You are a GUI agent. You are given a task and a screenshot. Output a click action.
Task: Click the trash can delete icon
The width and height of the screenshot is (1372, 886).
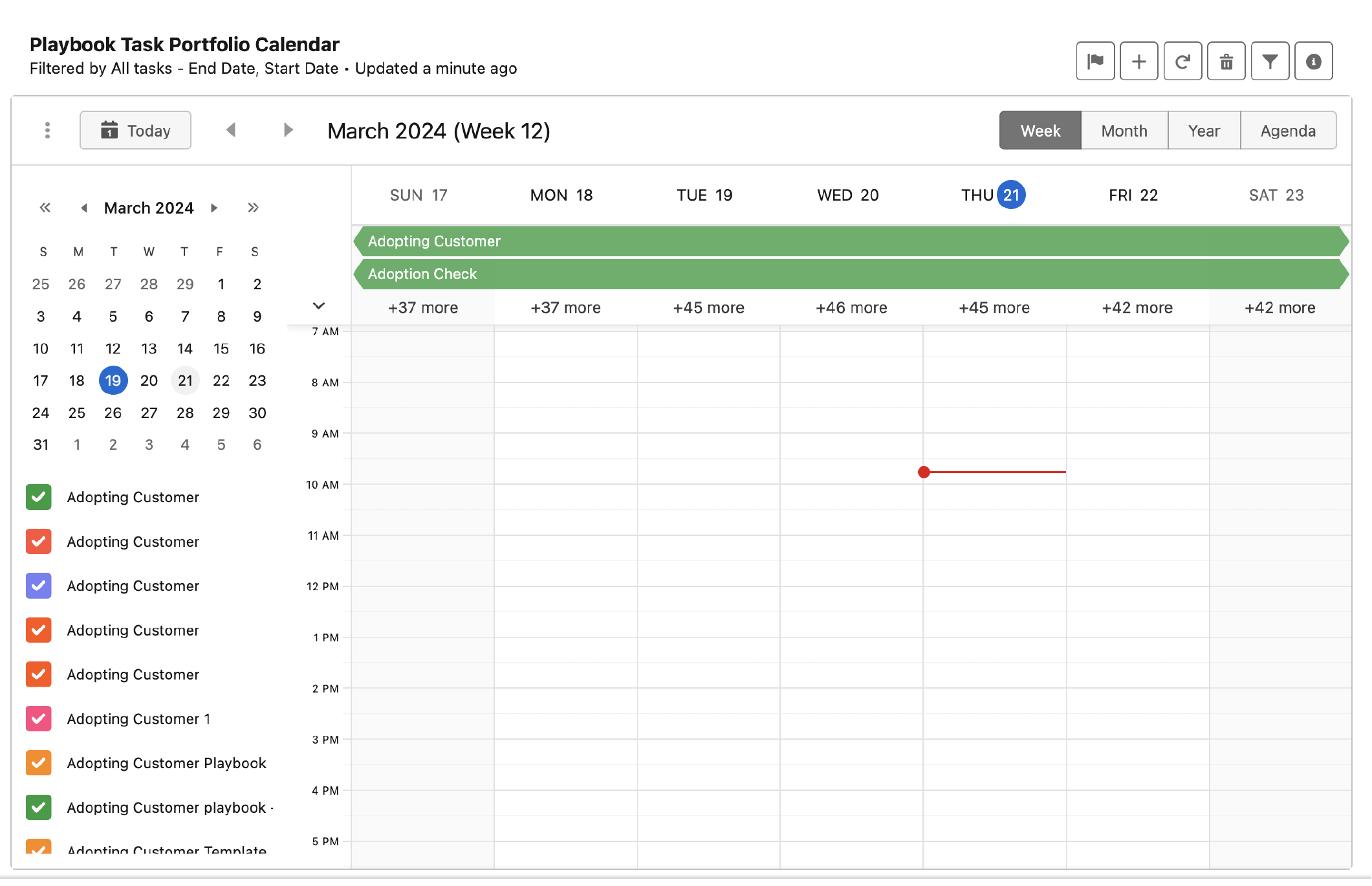1226,61
